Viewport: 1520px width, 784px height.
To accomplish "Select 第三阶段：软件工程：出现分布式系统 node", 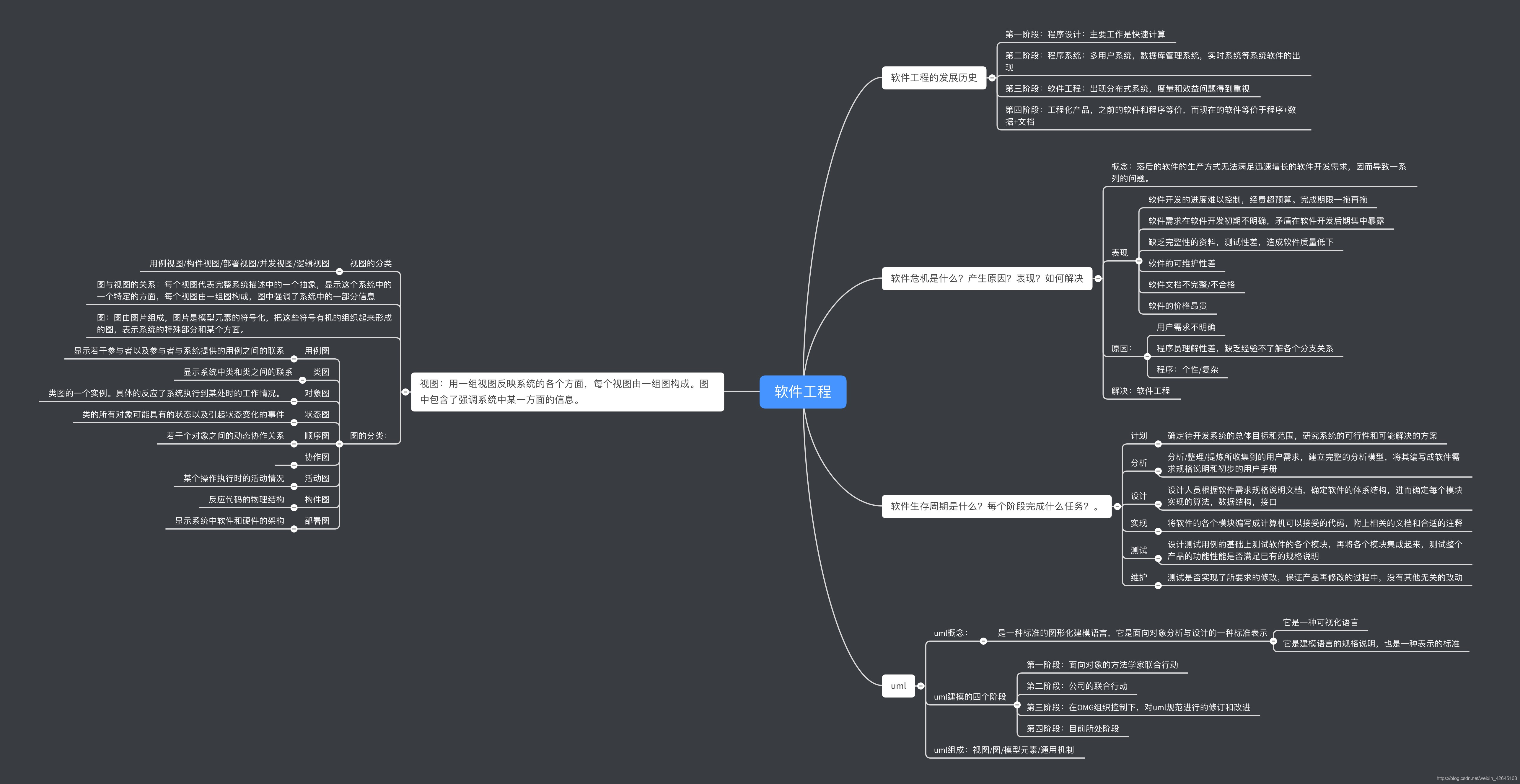I will pyautogui.click(x=1127, y=89).
